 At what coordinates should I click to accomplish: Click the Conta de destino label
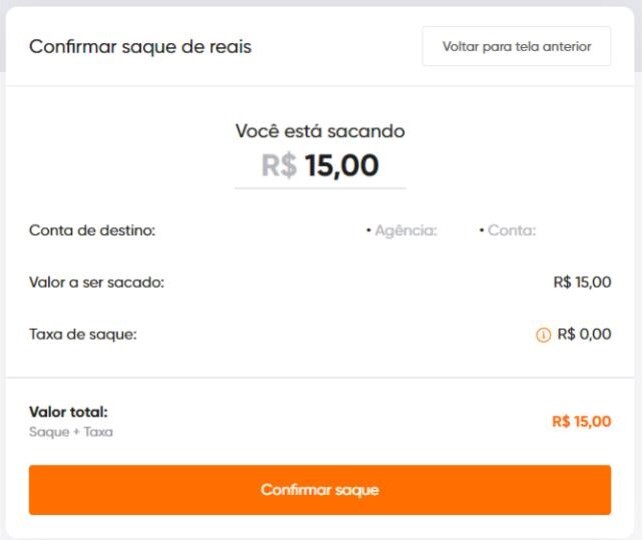pos(92,230)
